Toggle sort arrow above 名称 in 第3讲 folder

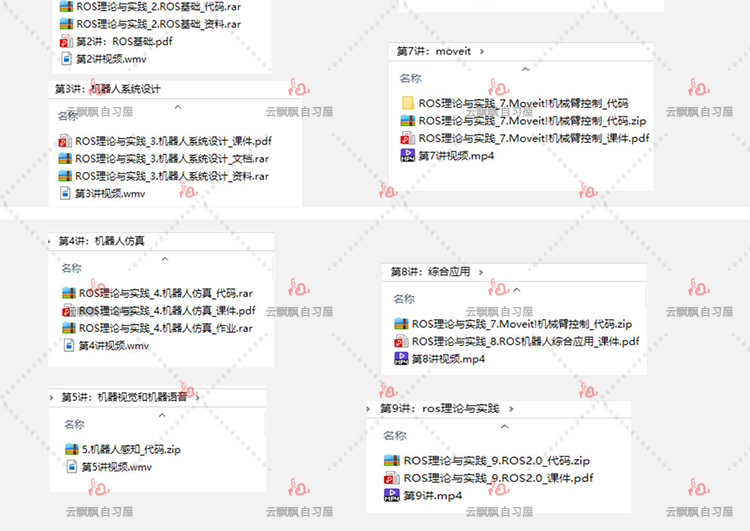click(x=178, y=107)
